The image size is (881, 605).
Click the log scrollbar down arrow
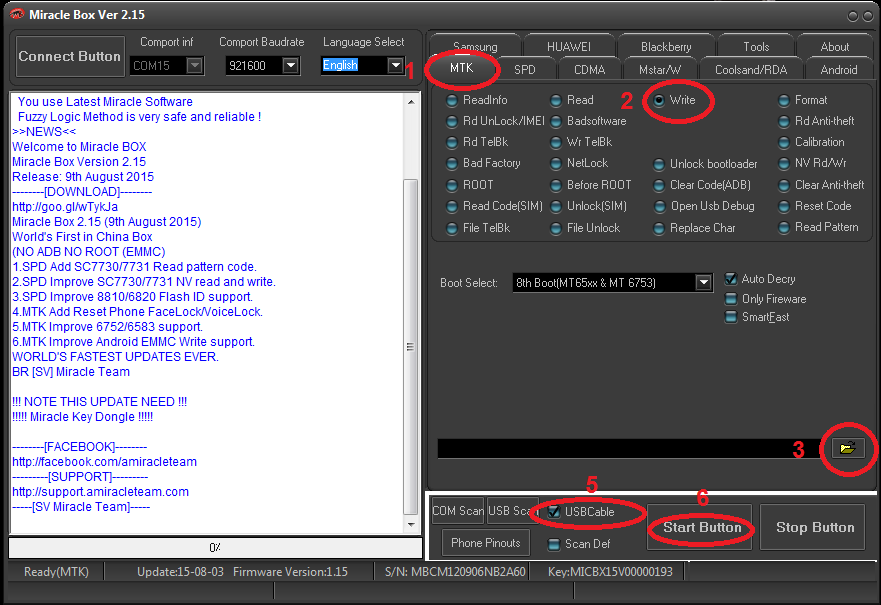(x=411, y=525)
